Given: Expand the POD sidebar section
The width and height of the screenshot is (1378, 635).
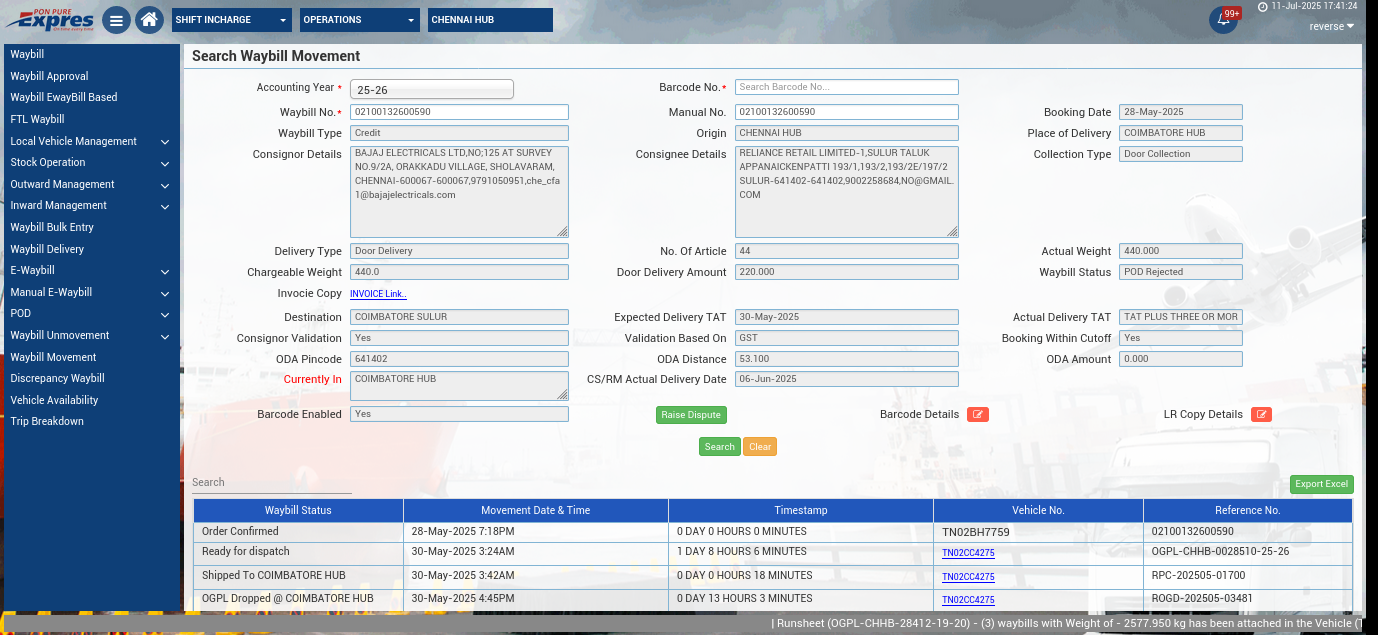Looking at the screenshot, I should pos(90,314).
